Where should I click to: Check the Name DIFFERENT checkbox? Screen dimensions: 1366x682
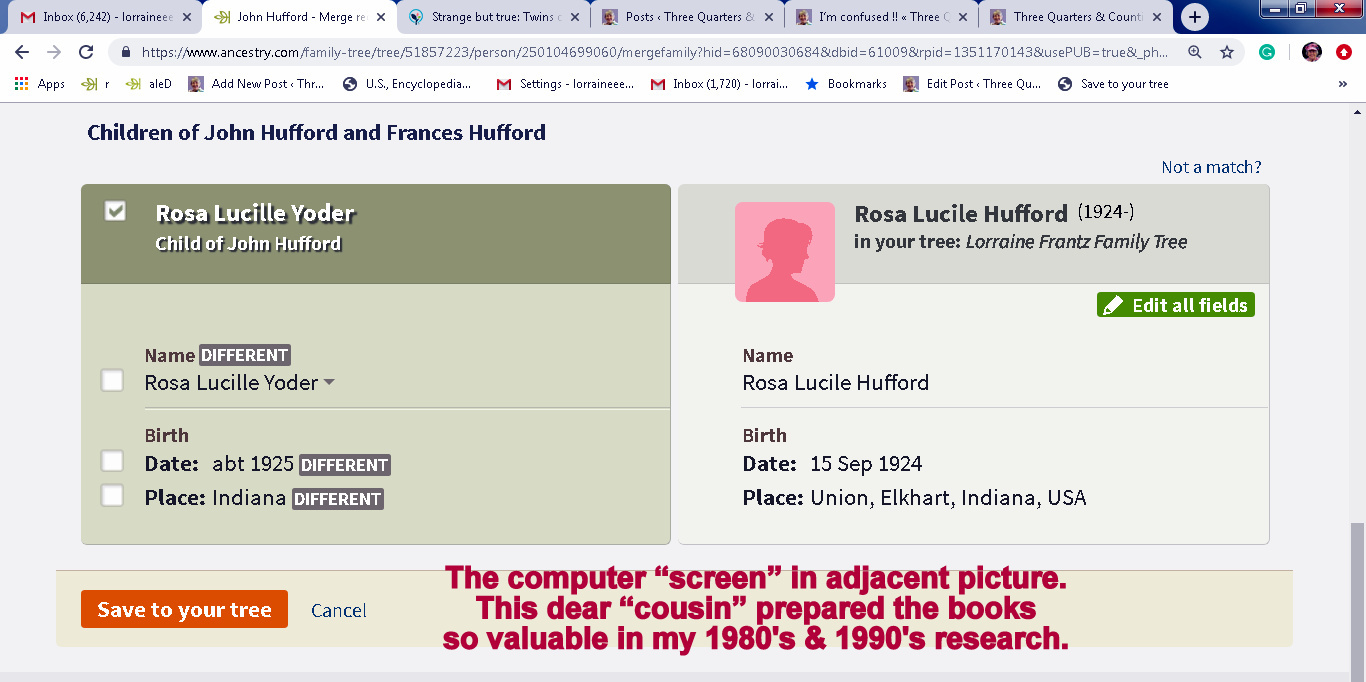coord(112,380)
